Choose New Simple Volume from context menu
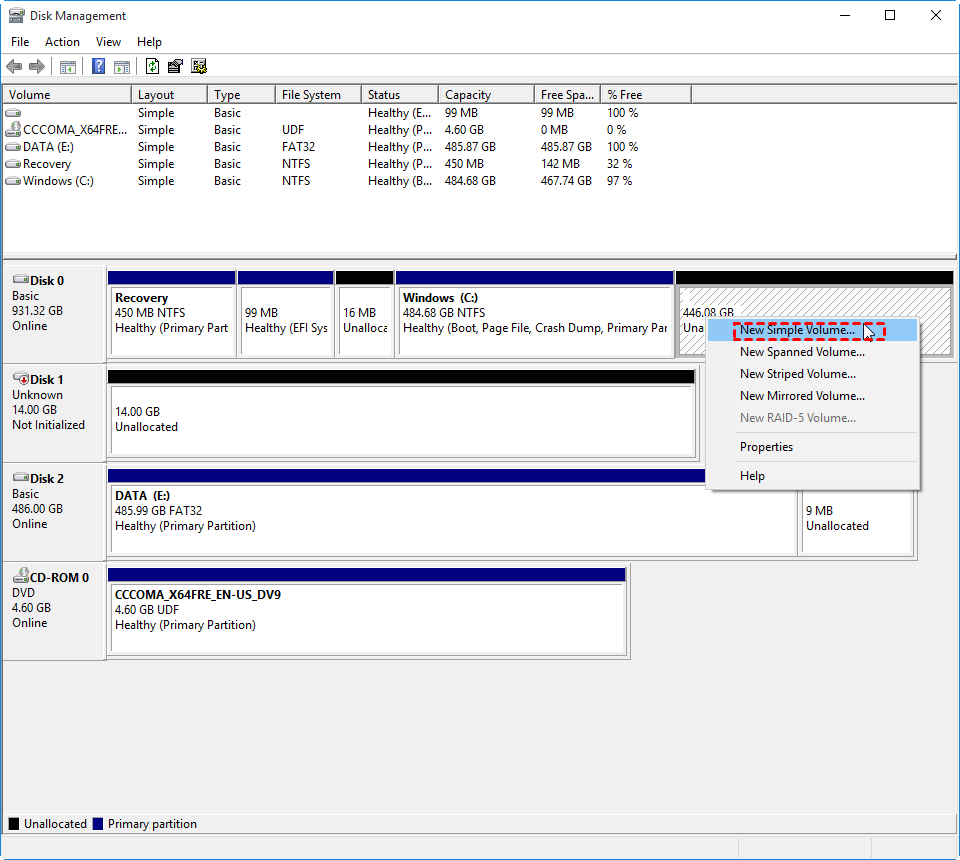The image size is (960, 860). pyautogui.click(x=797, y=331)
